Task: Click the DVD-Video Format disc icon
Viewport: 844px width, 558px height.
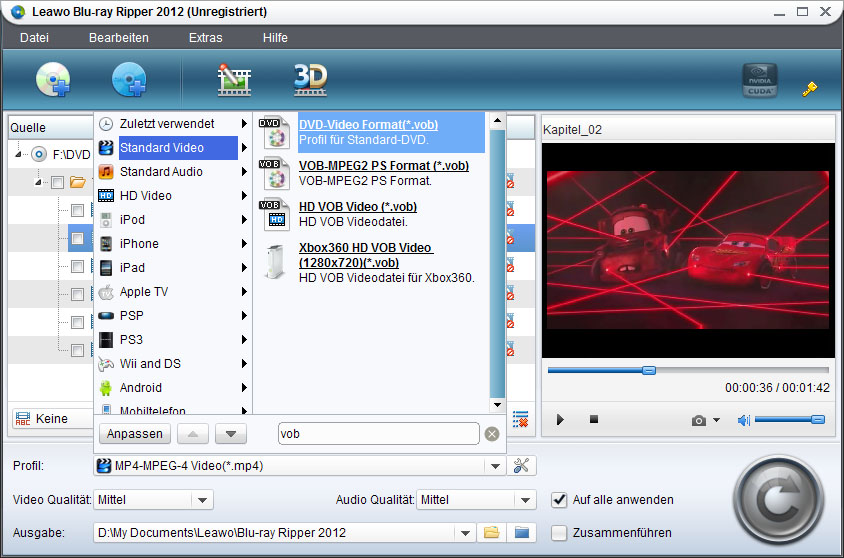Action: coord(277,132)
